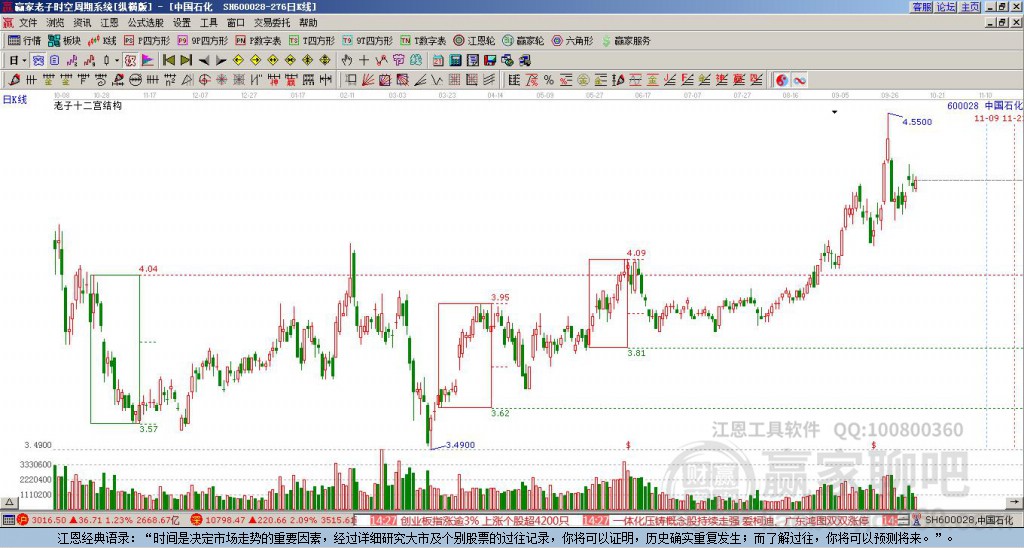Click the black right arrow icon
1024x548 pixels.
point(221,60)
